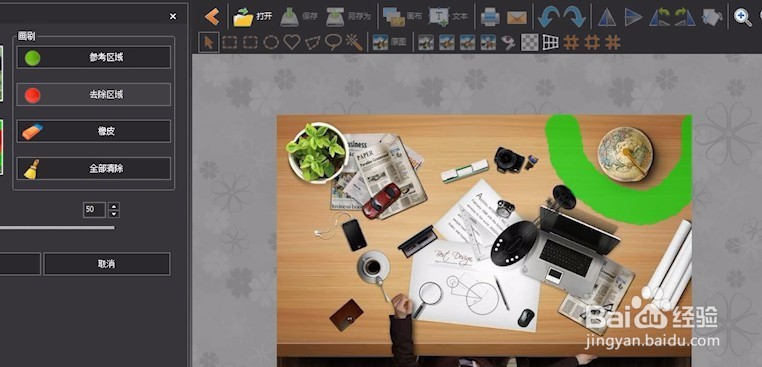Flip image horizontally with triangle icon
Screen dimensions: 762x367
607,17
